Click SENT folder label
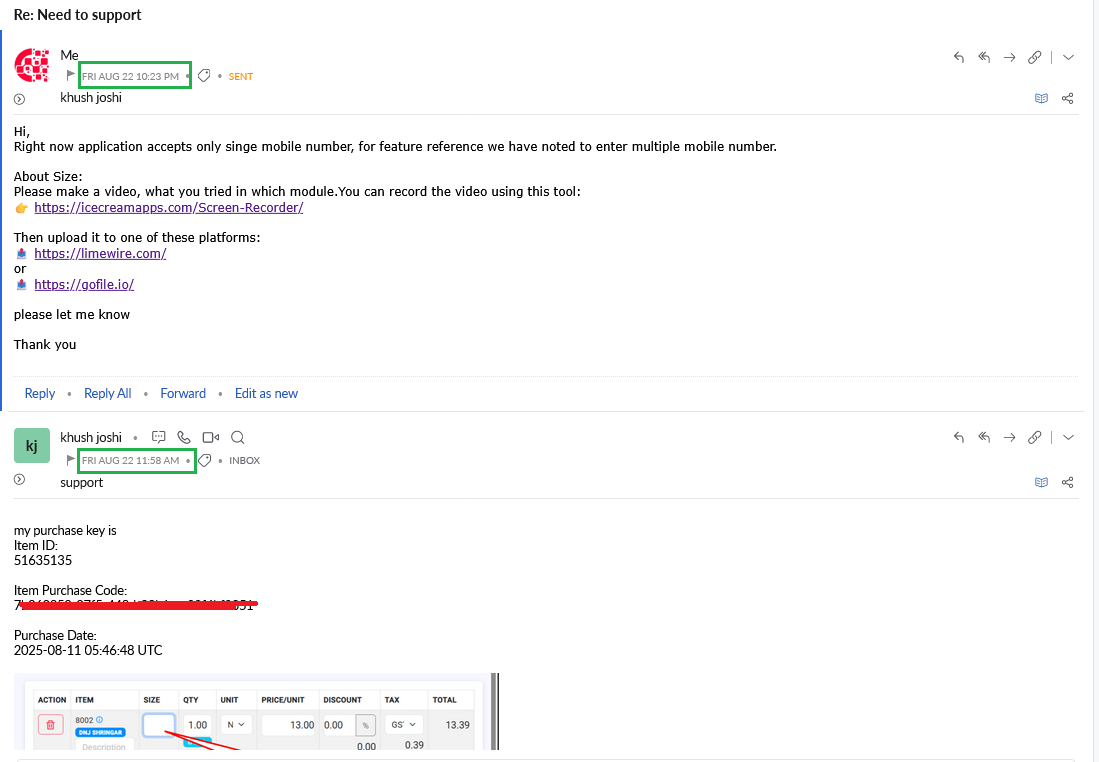Screen dimensions: 1099x762 [240, 76]
